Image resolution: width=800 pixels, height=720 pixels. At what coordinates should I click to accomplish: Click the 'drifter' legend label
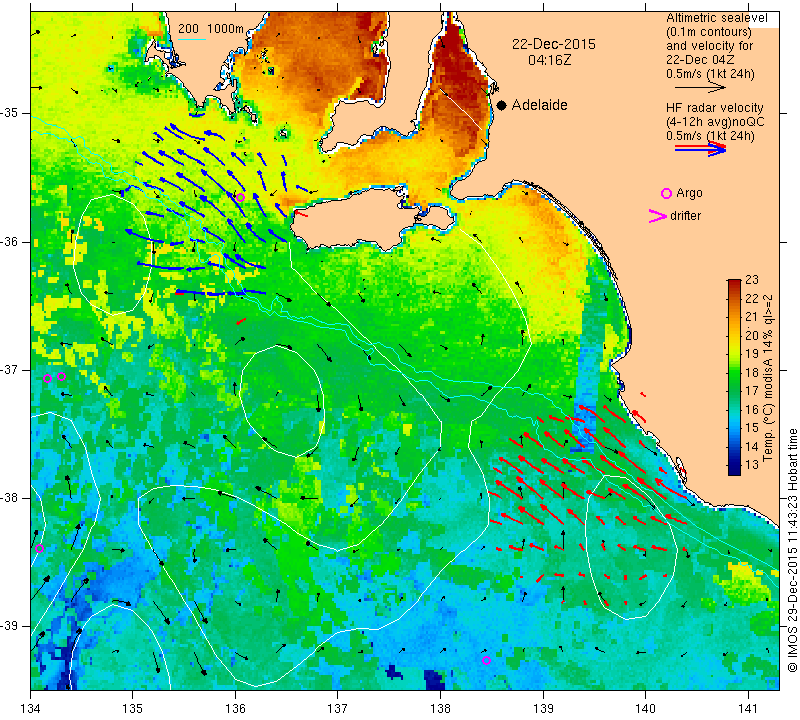pyautogui.click(x=685, y=216)
